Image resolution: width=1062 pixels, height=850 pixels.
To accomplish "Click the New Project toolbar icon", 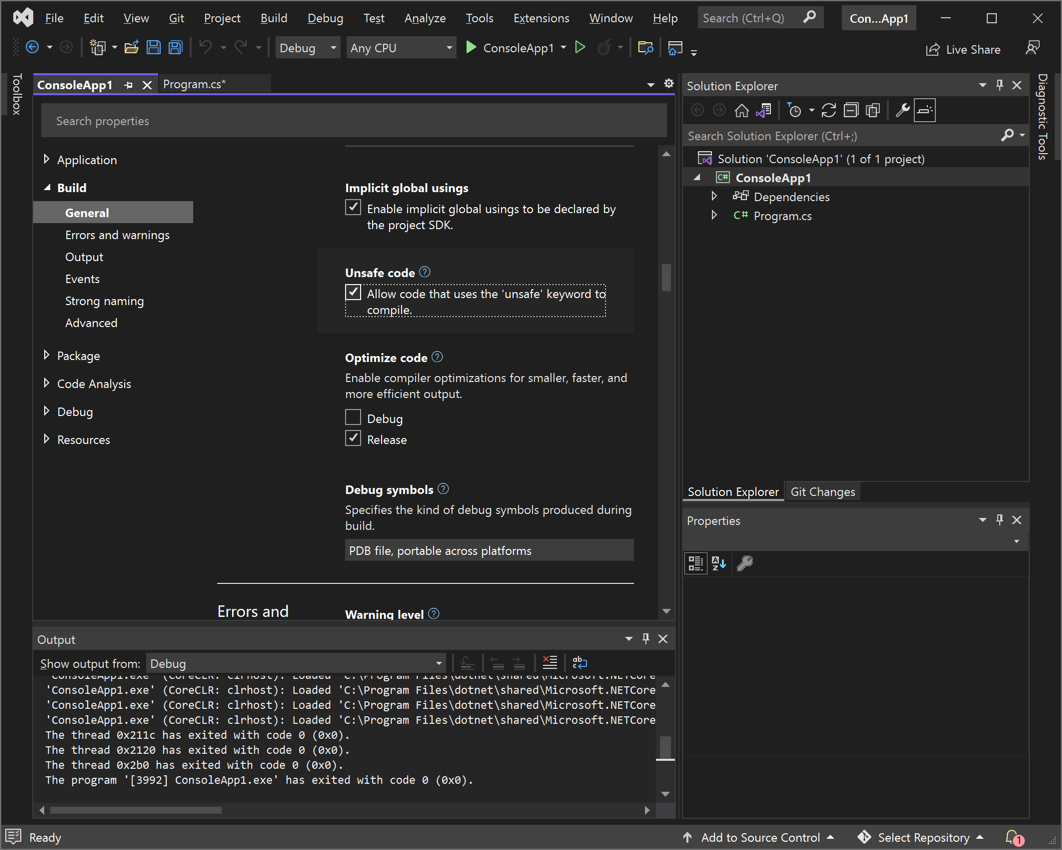I will [98, 47].
